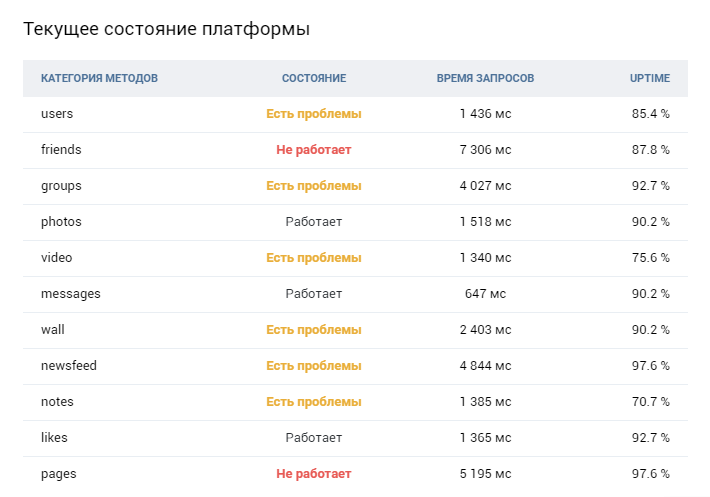The image size is (710, 497).
Task: Select the pages category name
Action: tap(58, 474)
